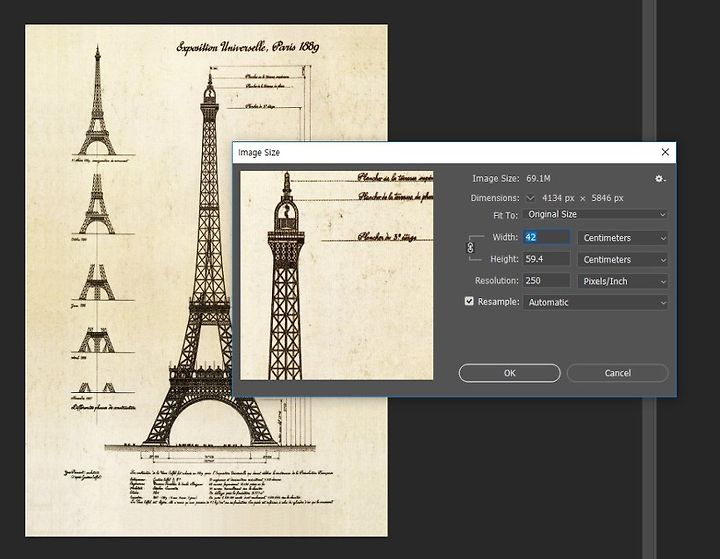Dismiss dialog with the Cancel button

618,373
